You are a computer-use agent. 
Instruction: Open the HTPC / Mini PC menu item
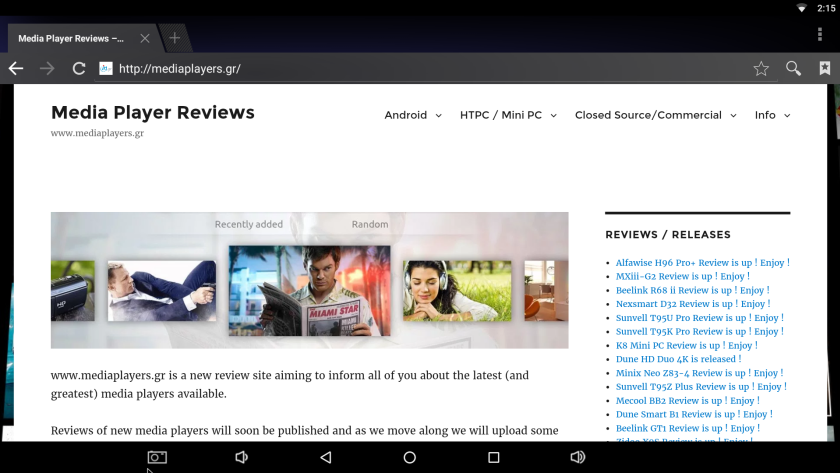pos(501,115)
